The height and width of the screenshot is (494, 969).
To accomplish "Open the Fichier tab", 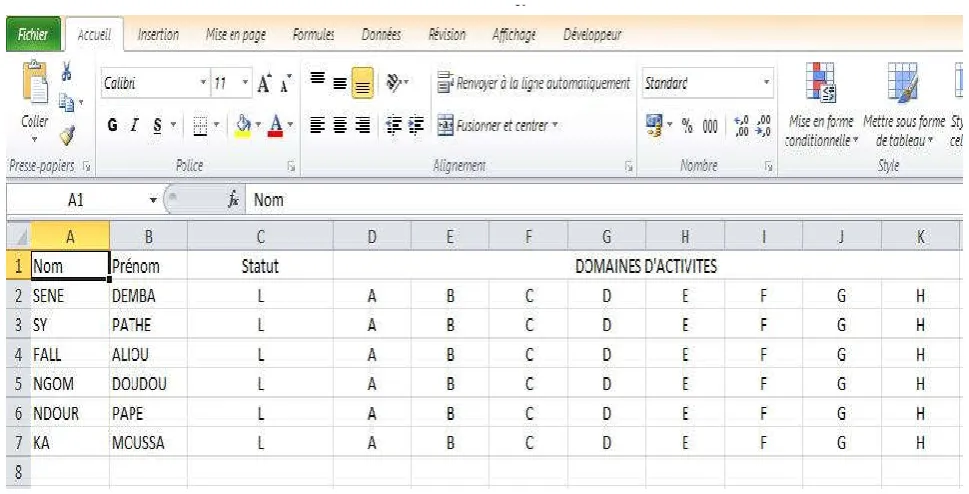I will (33, 35).
